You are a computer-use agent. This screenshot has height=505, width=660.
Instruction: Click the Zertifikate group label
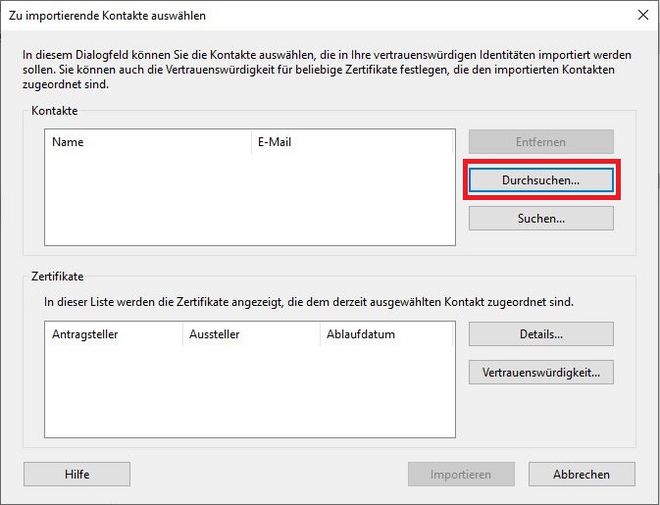58,276
